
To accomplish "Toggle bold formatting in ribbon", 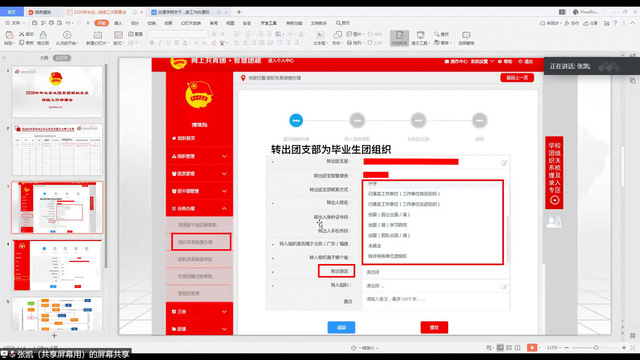I will [151, 42].
